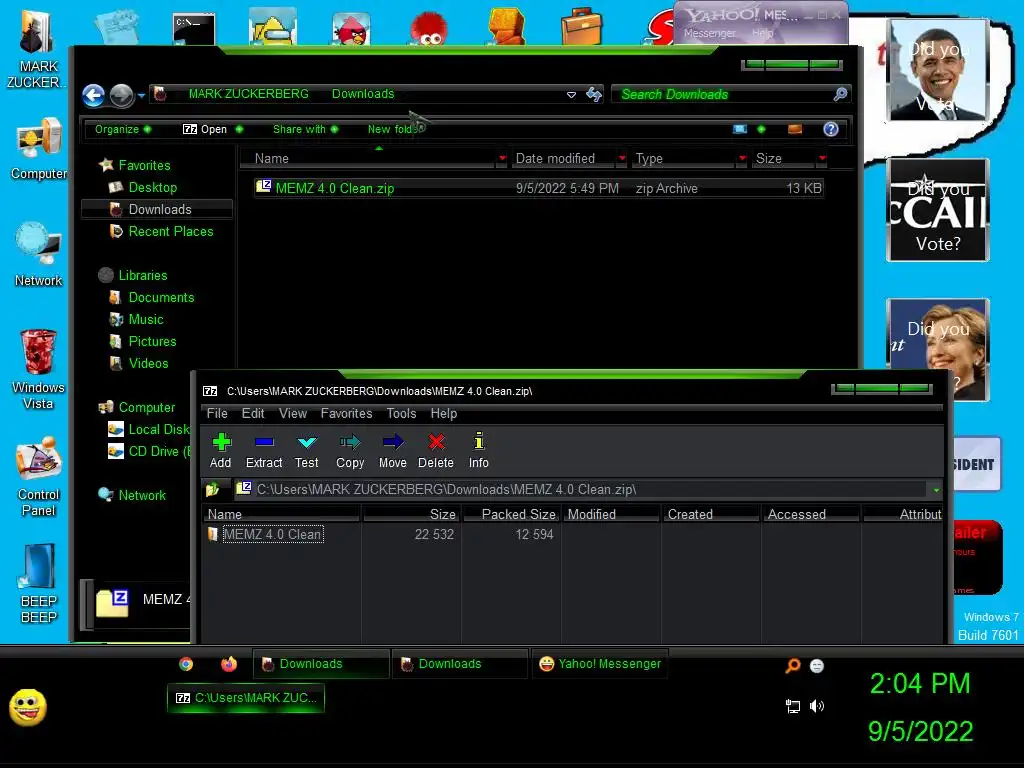Open the 7-Zip Favorites menu
The image size is (1024, 768).
click(346, 413)
